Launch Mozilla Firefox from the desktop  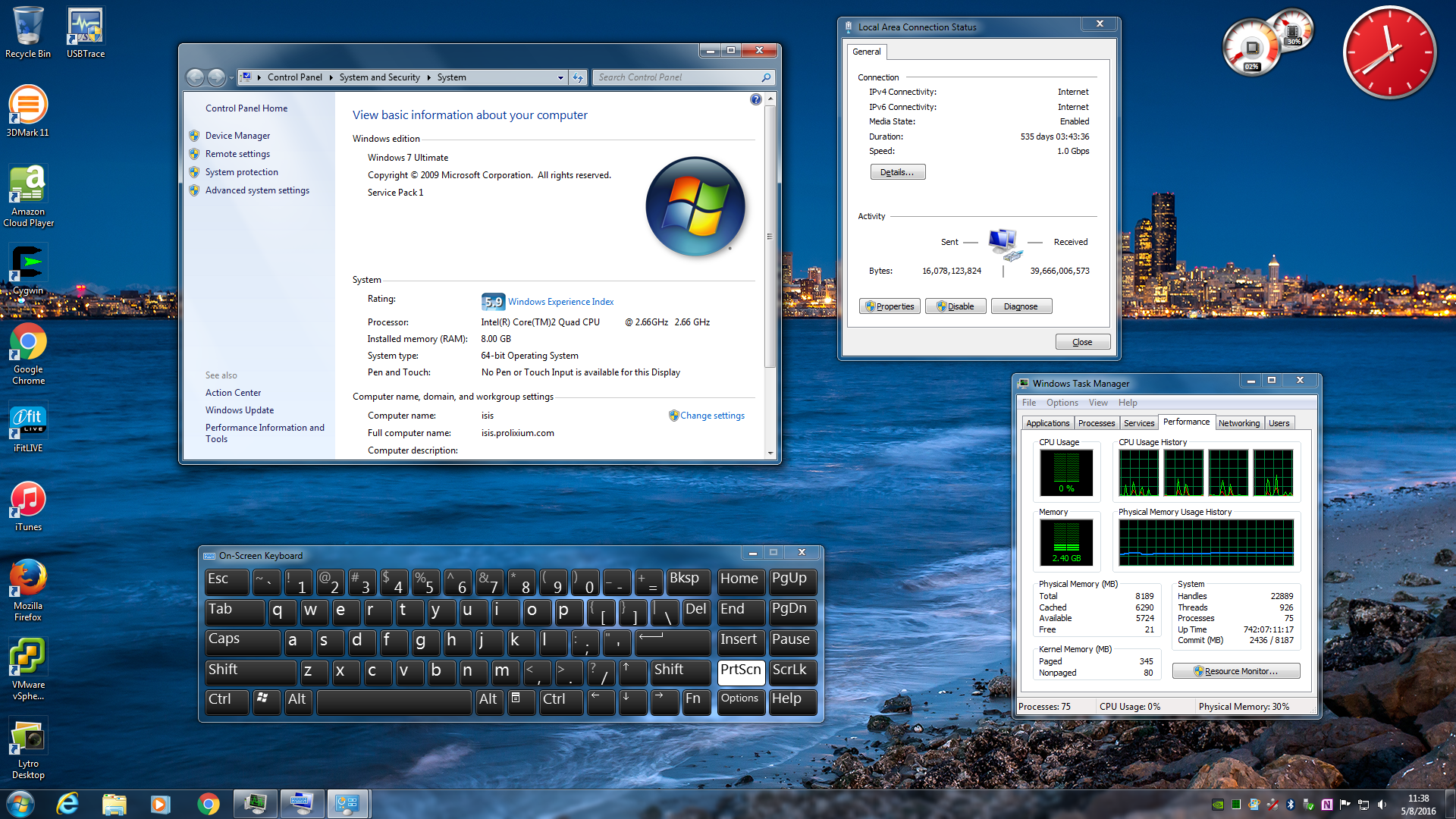[x=28, y=590]
